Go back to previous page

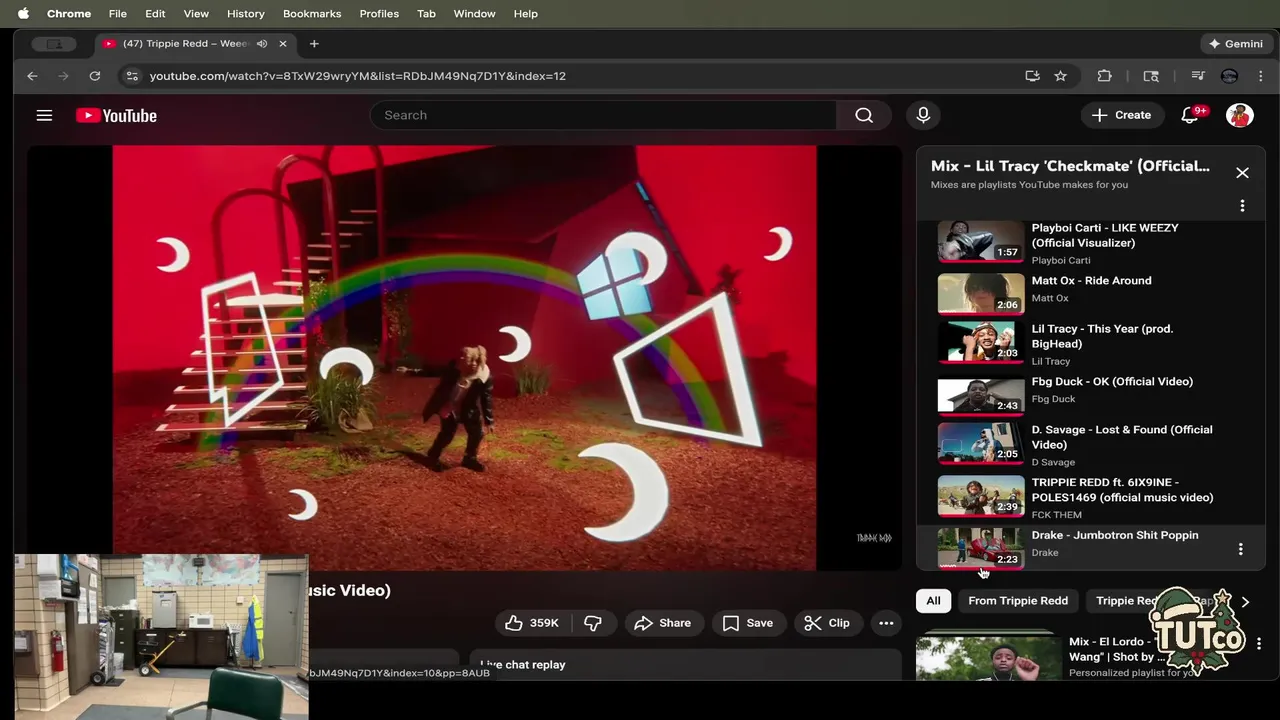click(x=32, y=76)
